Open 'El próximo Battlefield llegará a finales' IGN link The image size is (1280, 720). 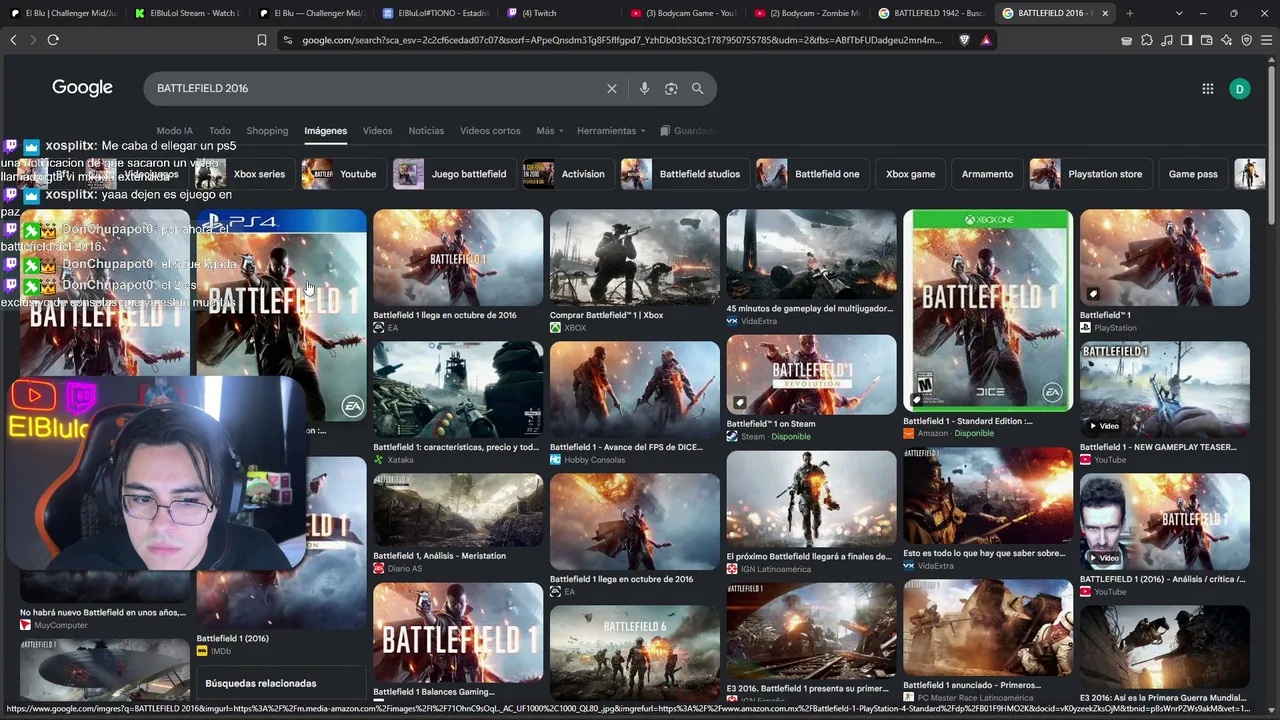pyautogui.click(x=809, y=556)
